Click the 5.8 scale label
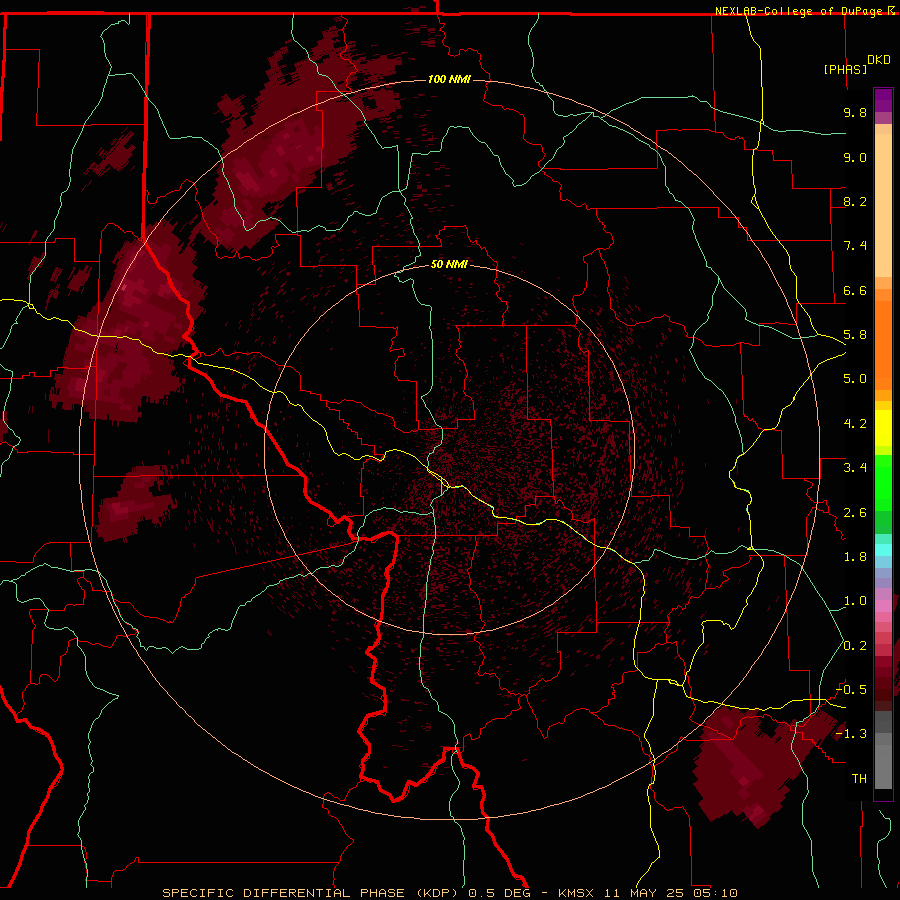Screen dimensions: 900x900 (x=855, y=335)
